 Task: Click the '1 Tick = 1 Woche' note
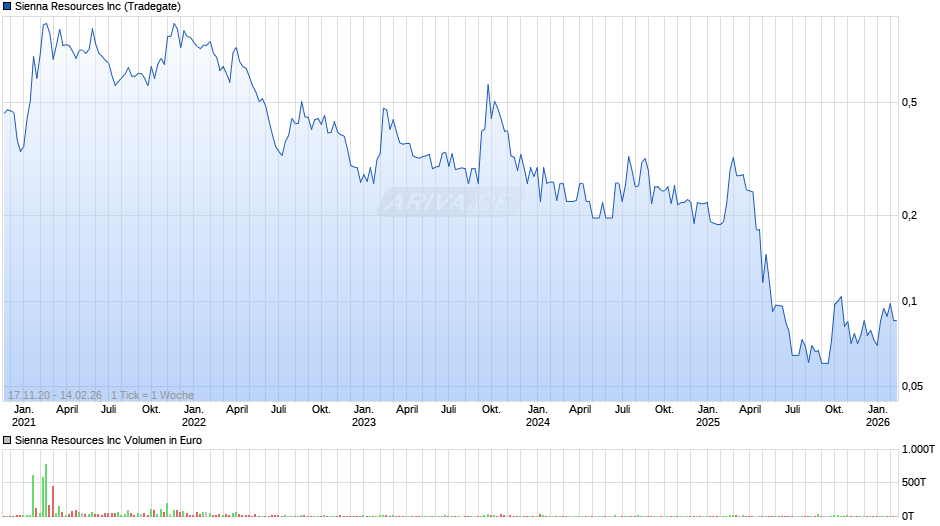(152, 395)
